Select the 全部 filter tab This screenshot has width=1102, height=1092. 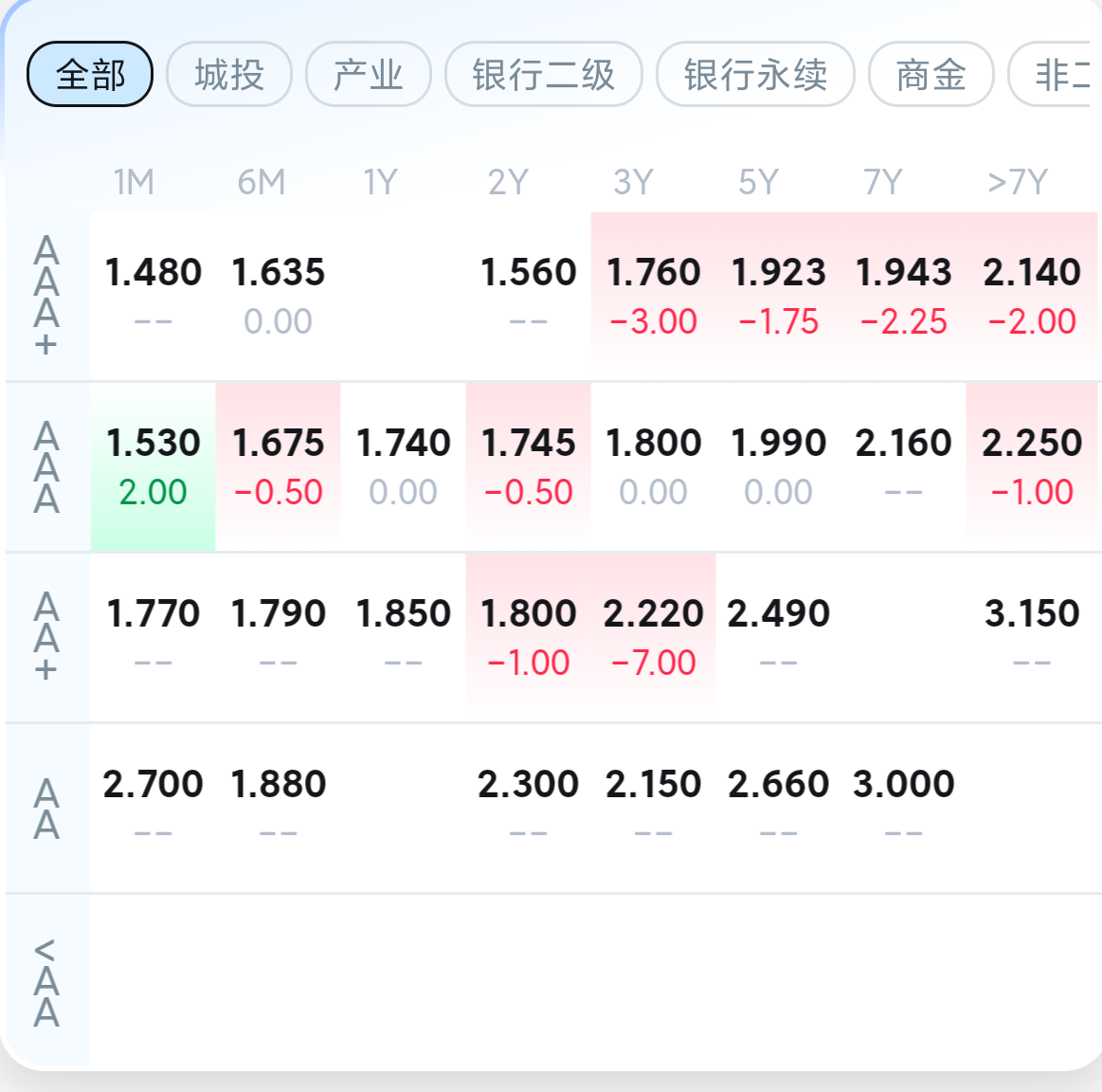pos(90,74)
